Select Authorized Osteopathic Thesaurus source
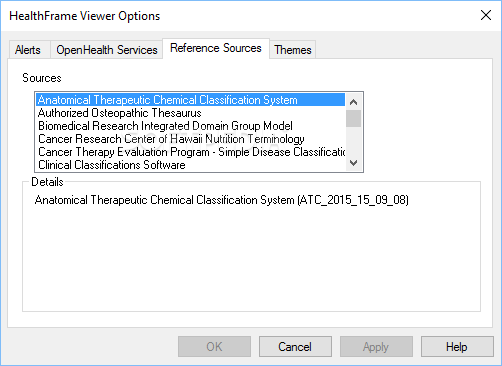 coord(190,113)
